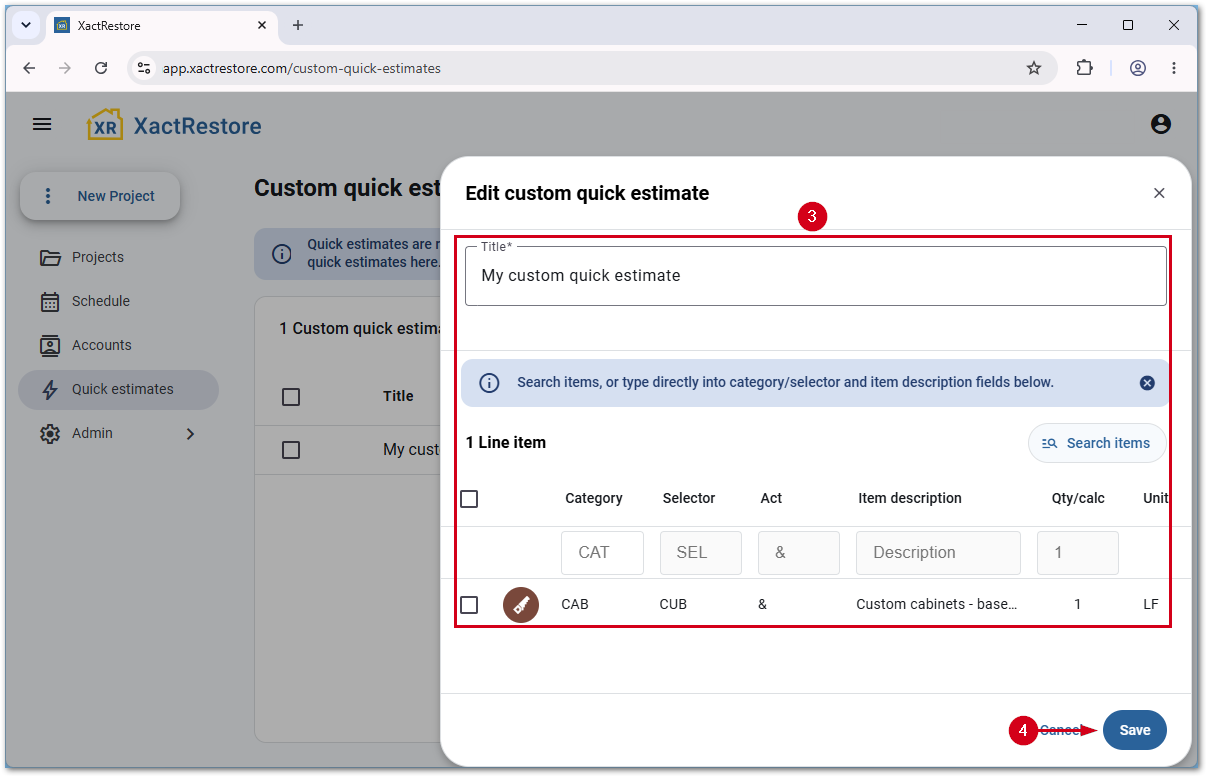Click the Search items button
The width and height of the screenshot is (1207, 777).
1097,443
